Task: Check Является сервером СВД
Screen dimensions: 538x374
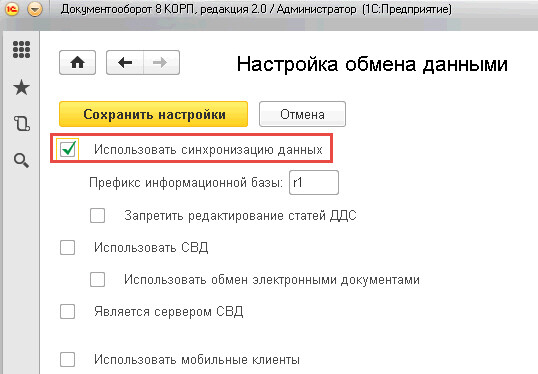Action: point(67,312)
